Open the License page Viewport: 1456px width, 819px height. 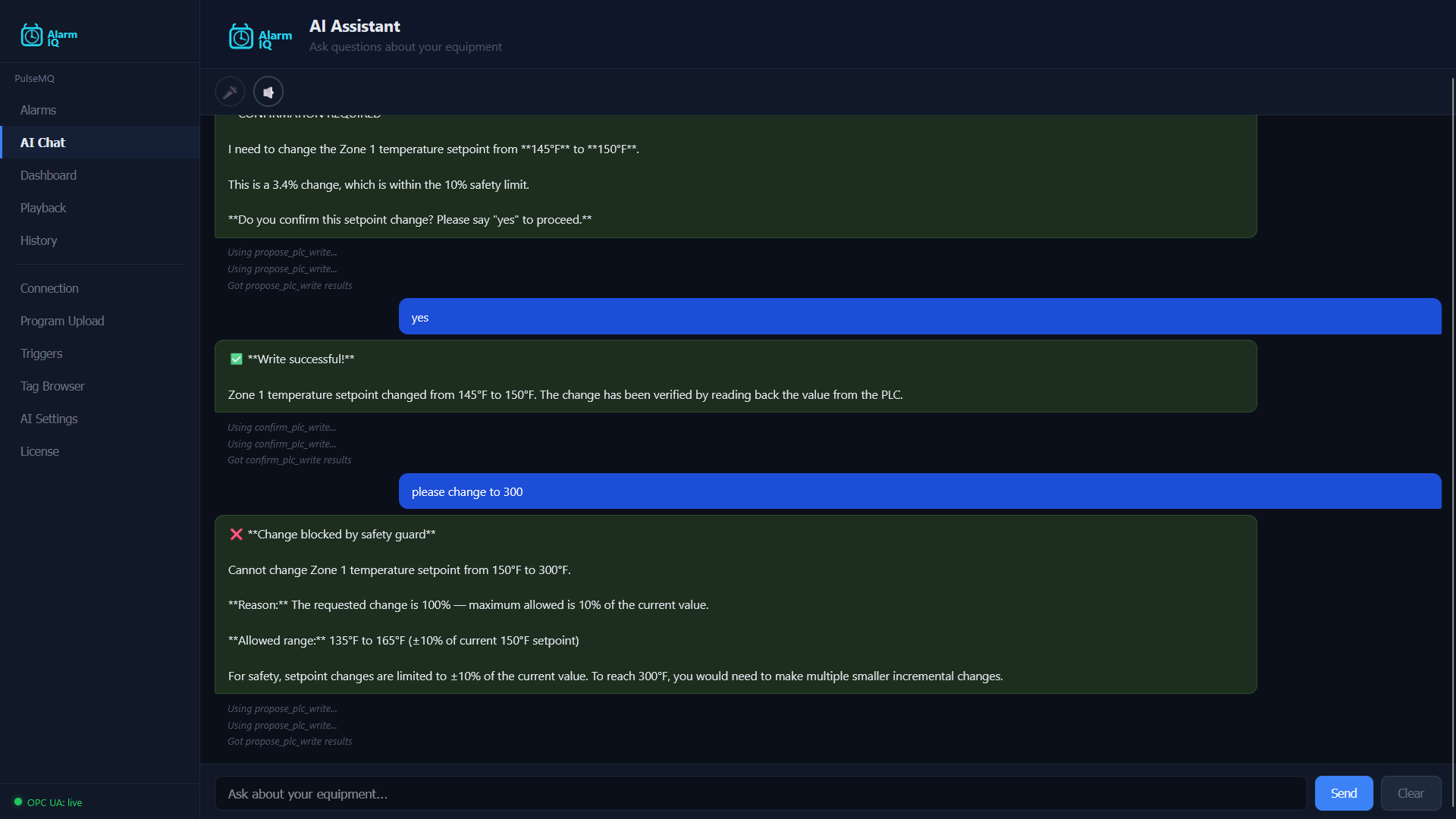pyautogui.click(x=39, y=451)
